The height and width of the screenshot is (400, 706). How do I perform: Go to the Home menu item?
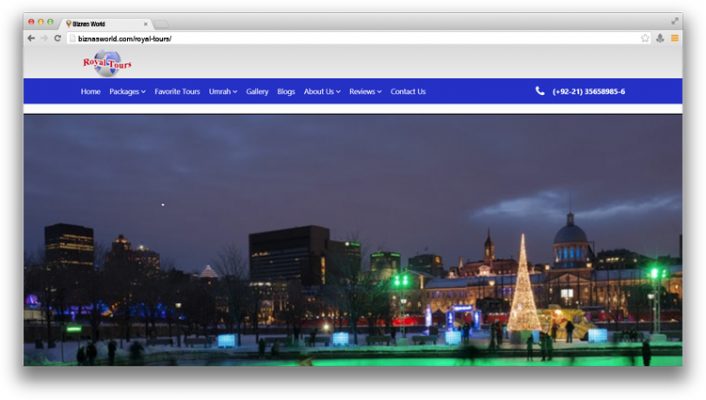tap(91, 92)
